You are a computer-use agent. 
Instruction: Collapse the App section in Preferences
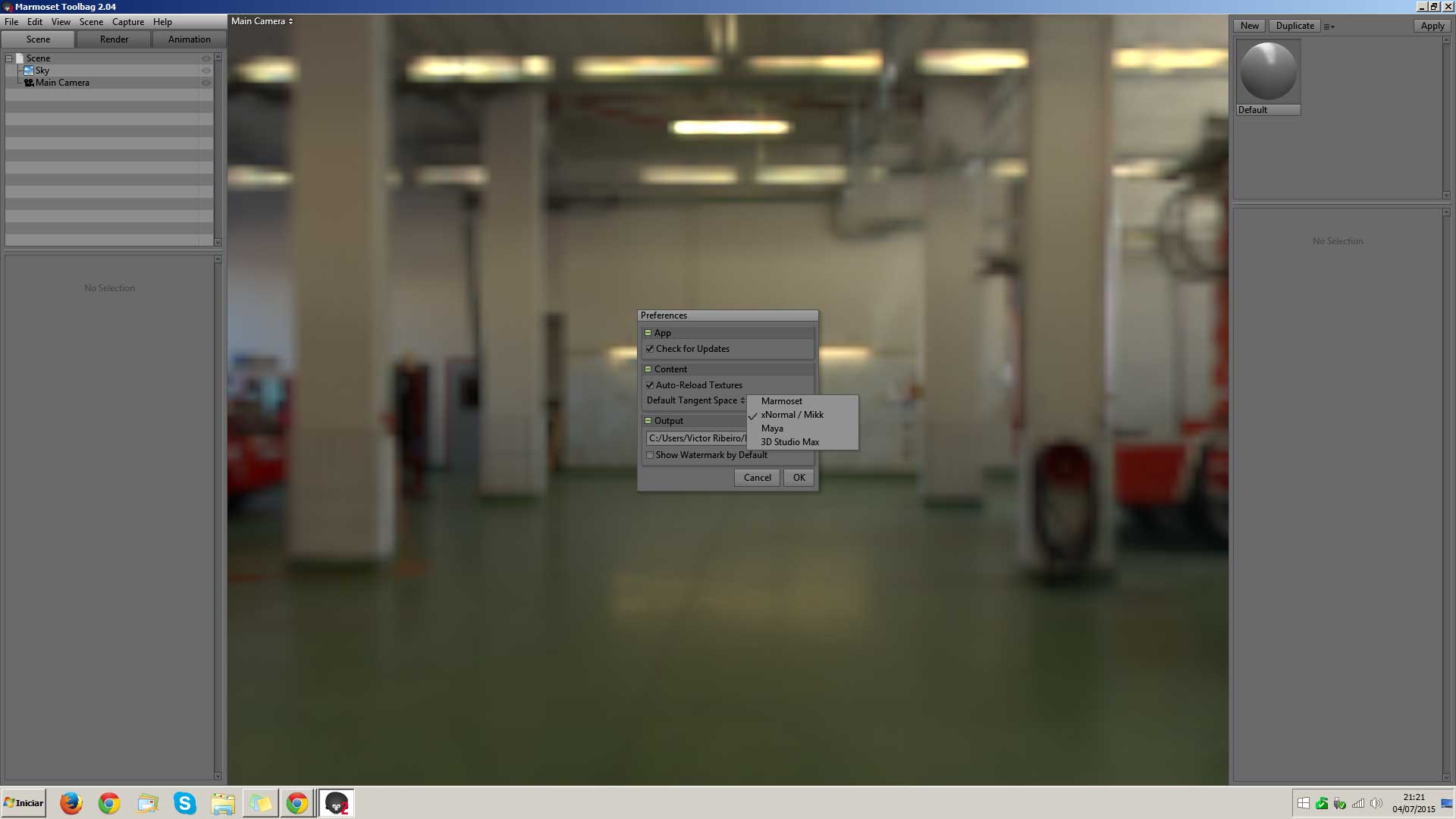coord(648,333)
